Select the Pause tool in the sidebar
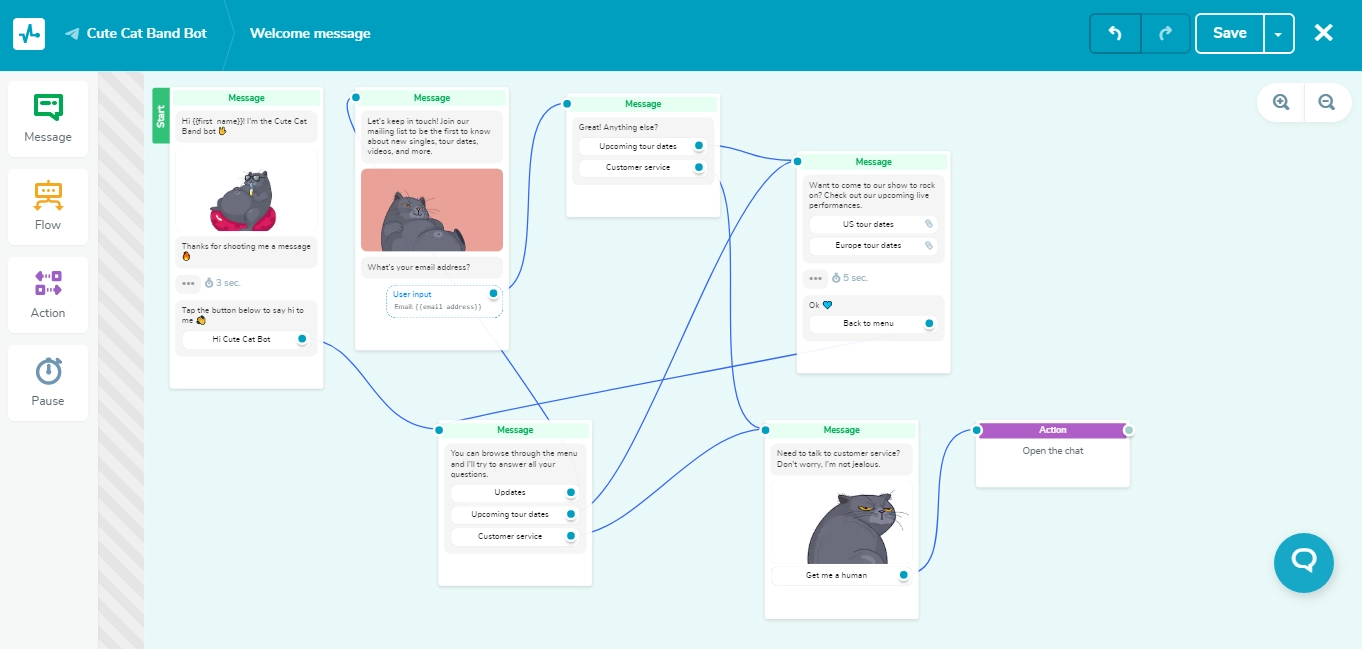This screenshot has width=1362, height=649. point(47,382)
